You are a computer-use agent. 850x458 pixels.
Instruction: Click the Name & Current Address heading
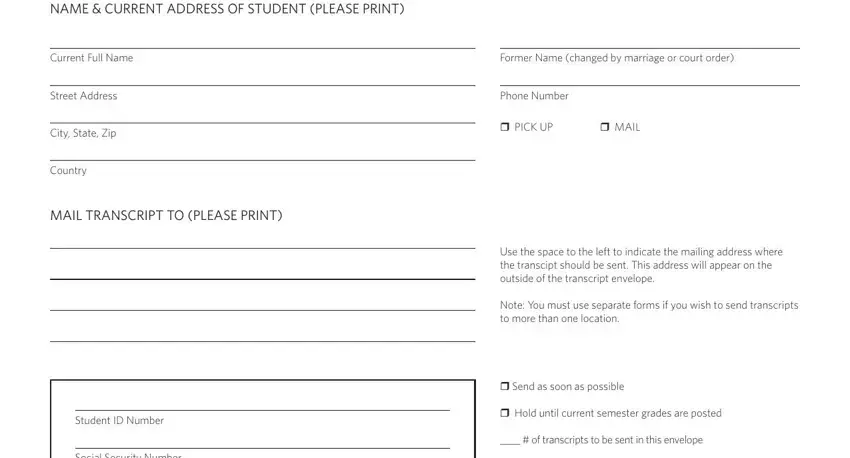tap(227, 9)
